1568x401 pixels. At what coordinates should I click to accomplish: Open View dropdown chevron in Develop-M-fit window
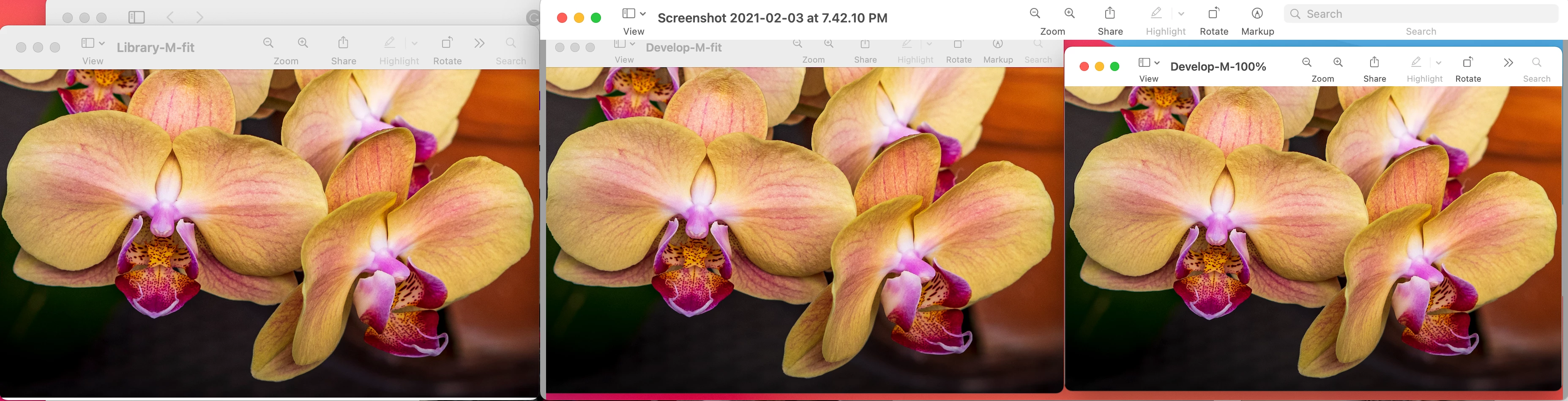(x=632, y=44)
